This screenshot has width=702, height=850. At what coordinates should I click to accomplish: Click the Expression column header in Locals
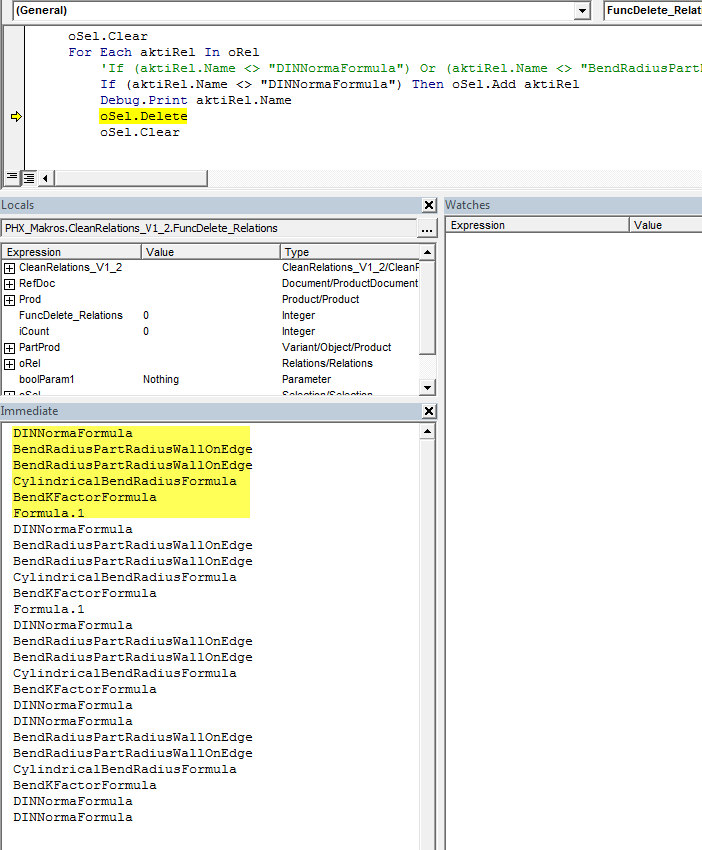click(x=71, y=252)
